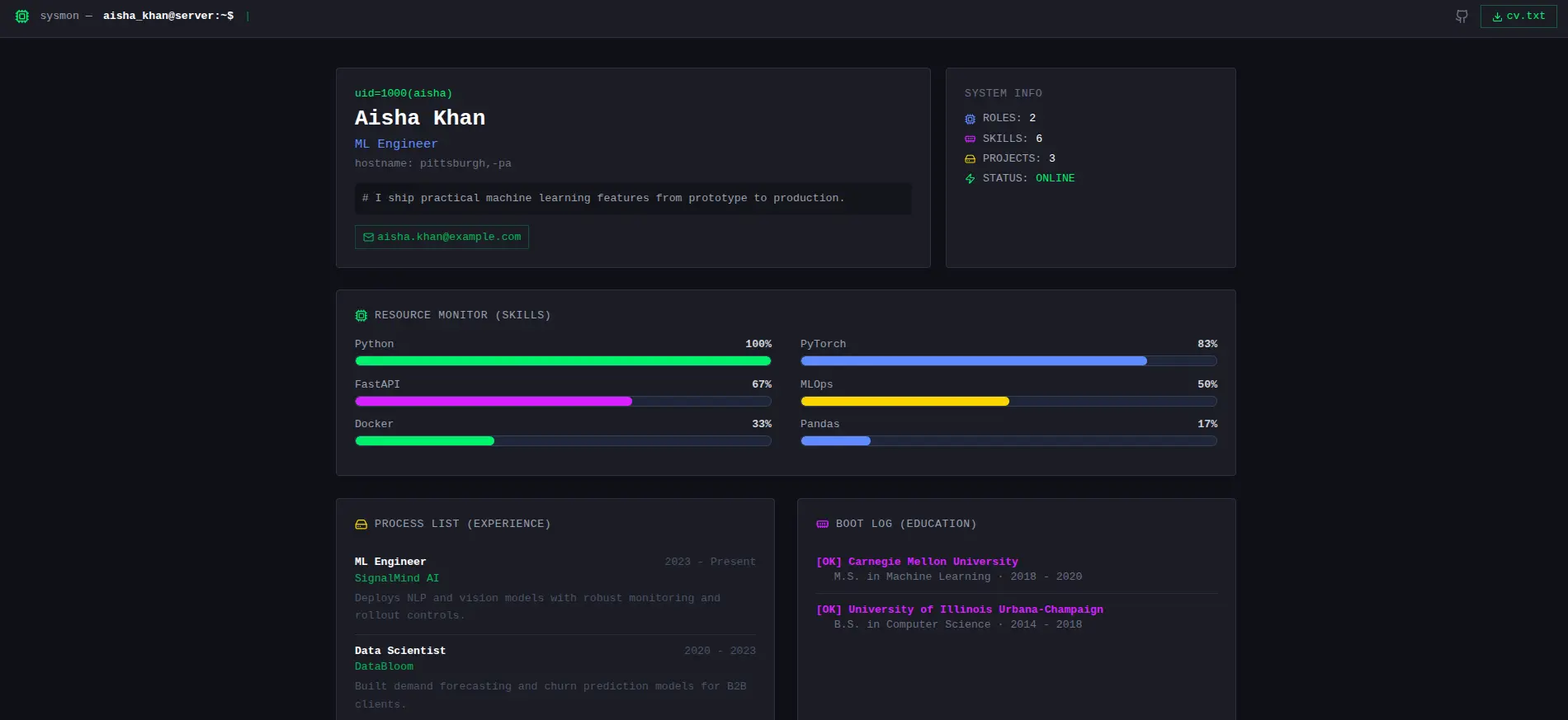Select the University of Illinois Urbana-Champaign entry
Viewport: 1568px width, 720px height.
(975, 609)
